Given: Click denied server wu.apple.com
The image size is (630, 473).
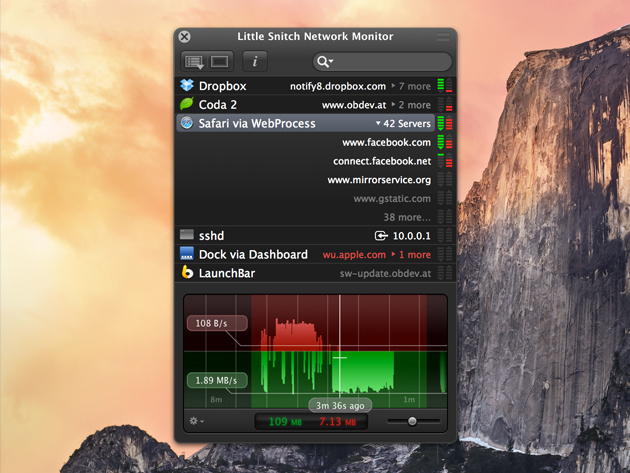Looking at the screenshot, I should click(x=354, y=255).
